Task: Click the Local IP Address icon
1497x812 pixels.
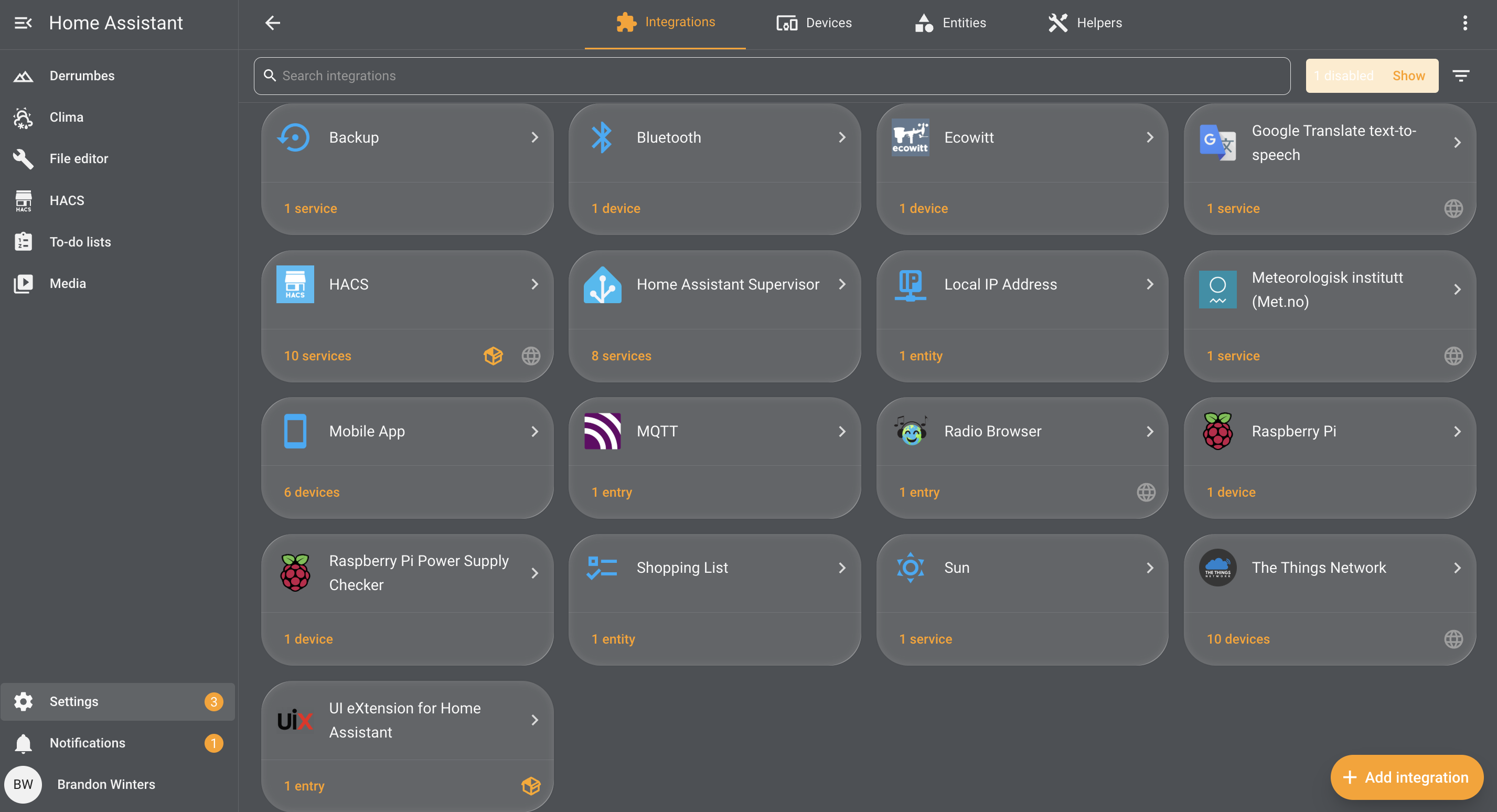Action: point(910,284)
